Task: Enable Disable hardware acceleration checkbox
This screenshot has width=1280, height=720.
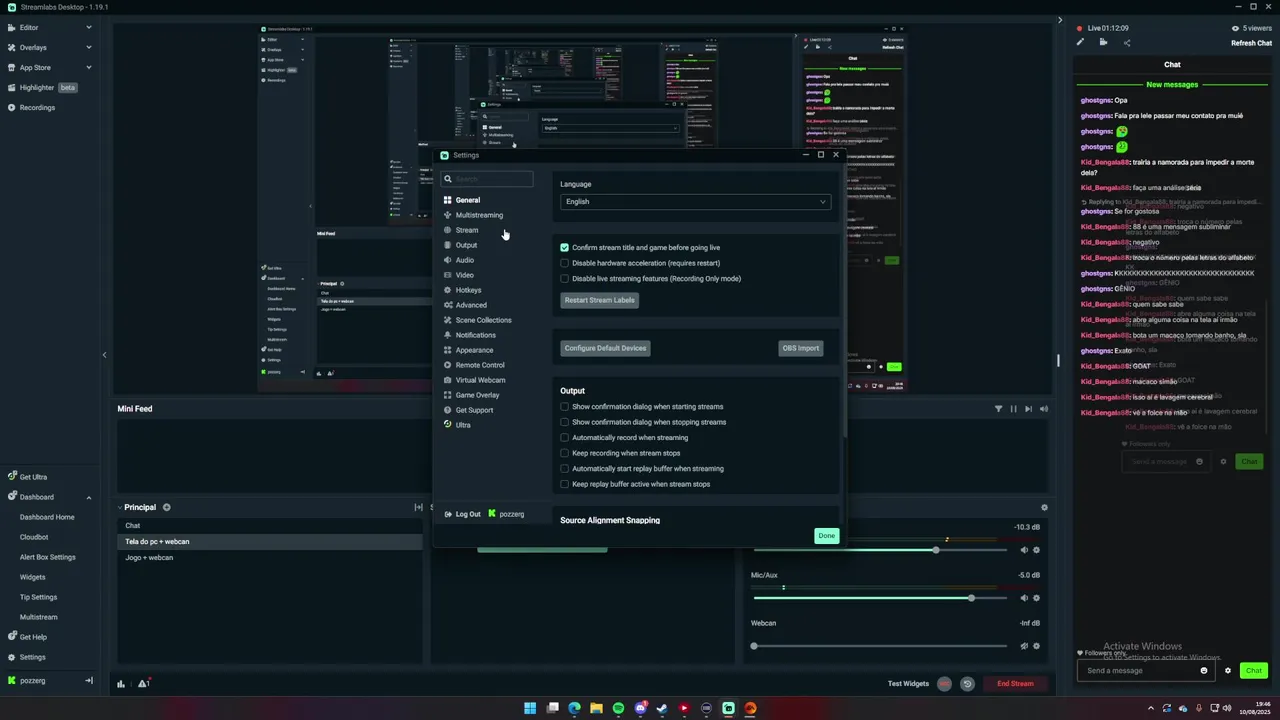Action: coord(564,263)
